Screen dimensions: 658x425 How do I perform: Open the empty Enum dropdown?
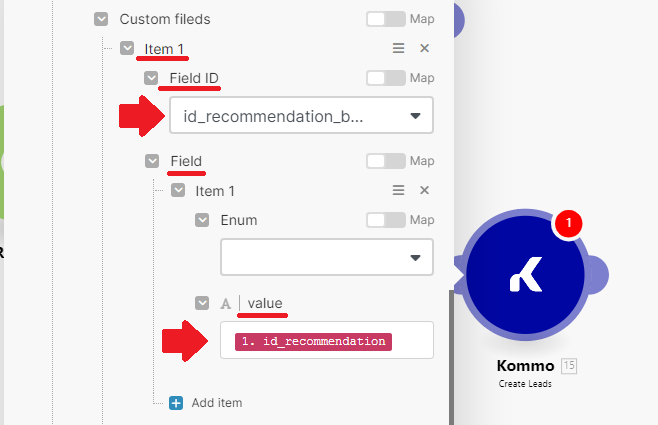(327, 257)
